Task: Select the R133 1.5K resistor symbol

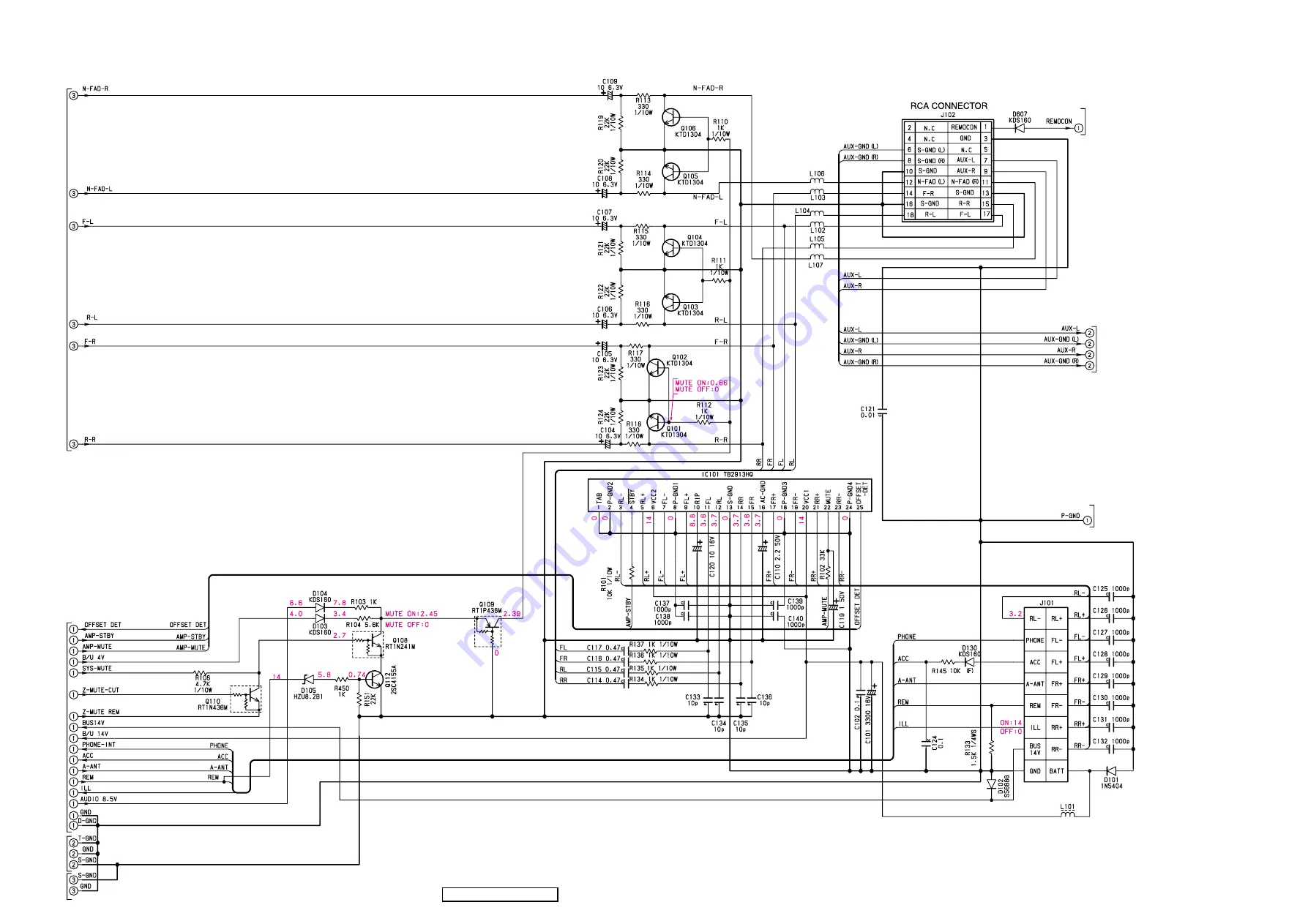Action: tap(992, 748)
